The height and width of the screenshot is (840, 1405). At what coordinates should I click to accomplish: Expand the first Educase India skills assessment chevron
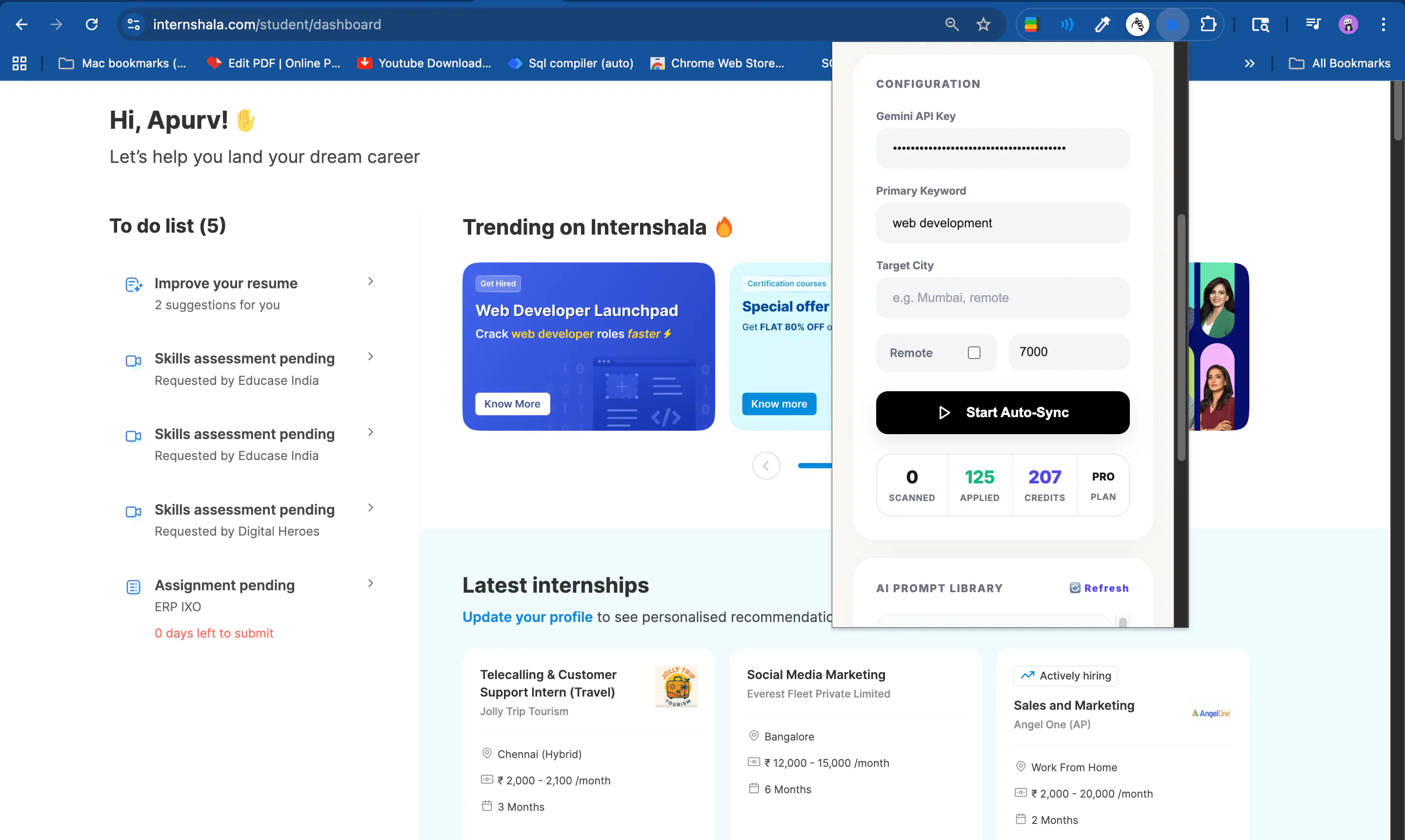pos(370,357)
